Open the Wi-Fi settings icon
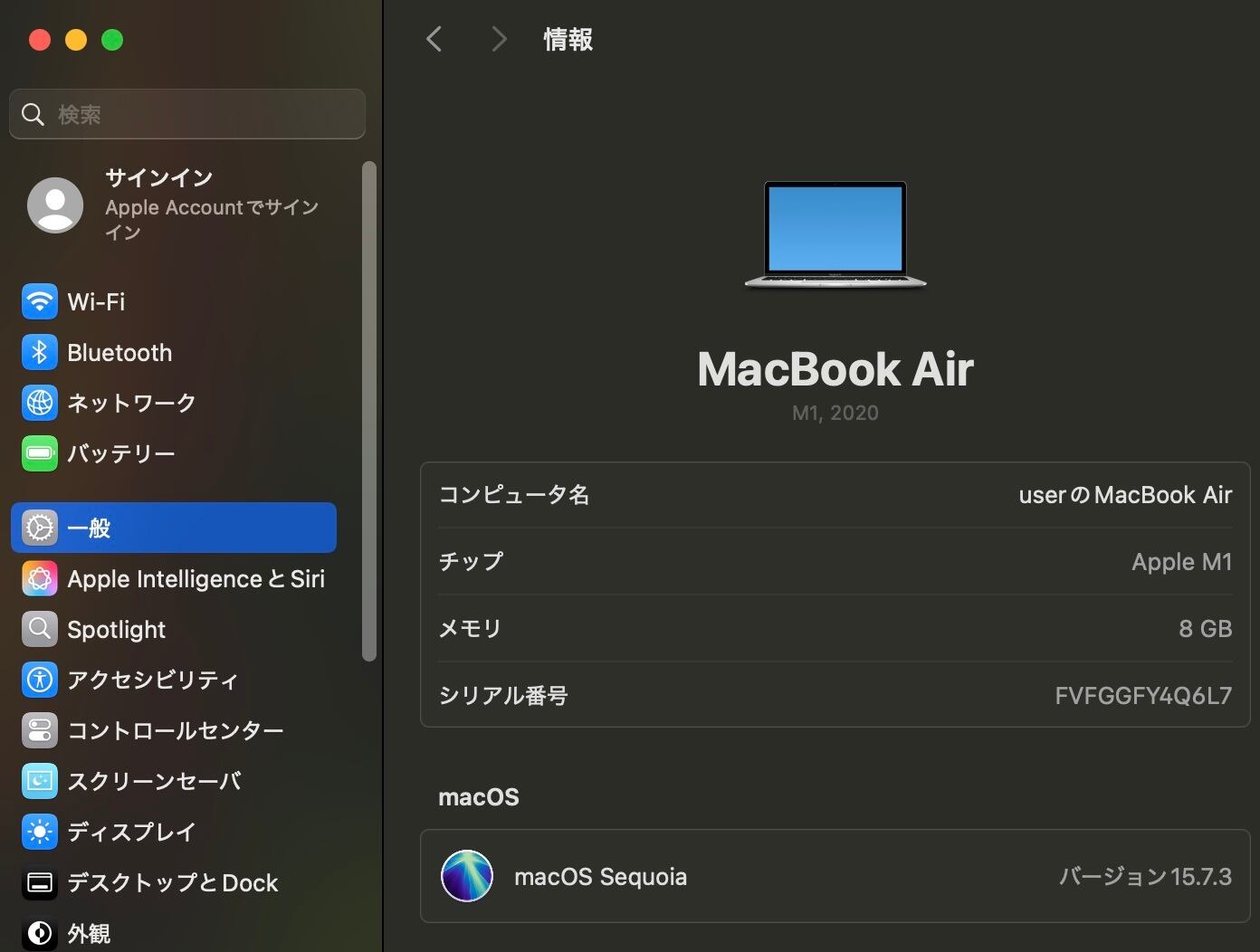 40,301
